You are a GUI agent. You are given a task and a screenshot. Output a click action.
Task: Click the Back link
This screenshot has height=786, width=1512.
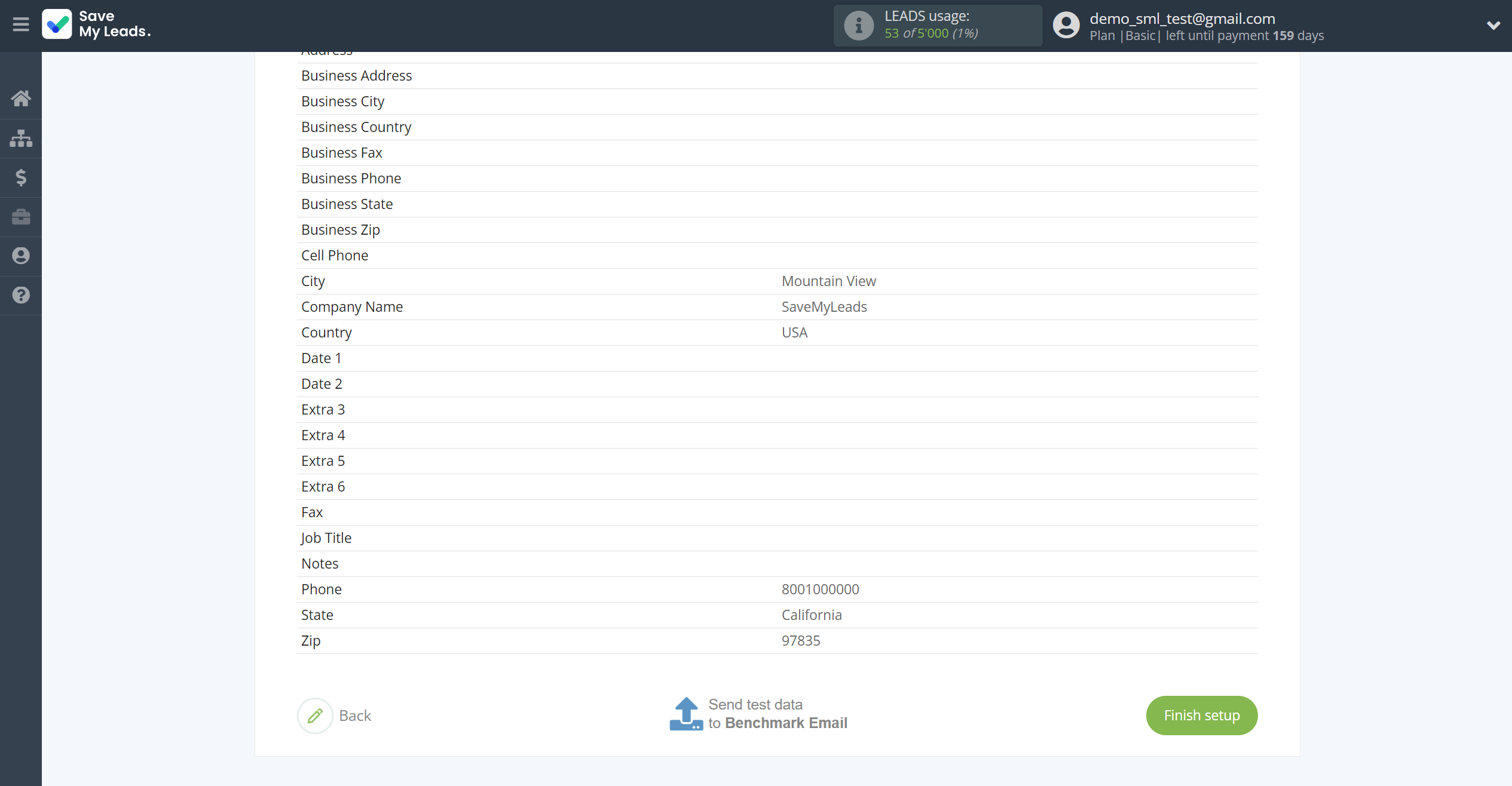coord(355,716)
